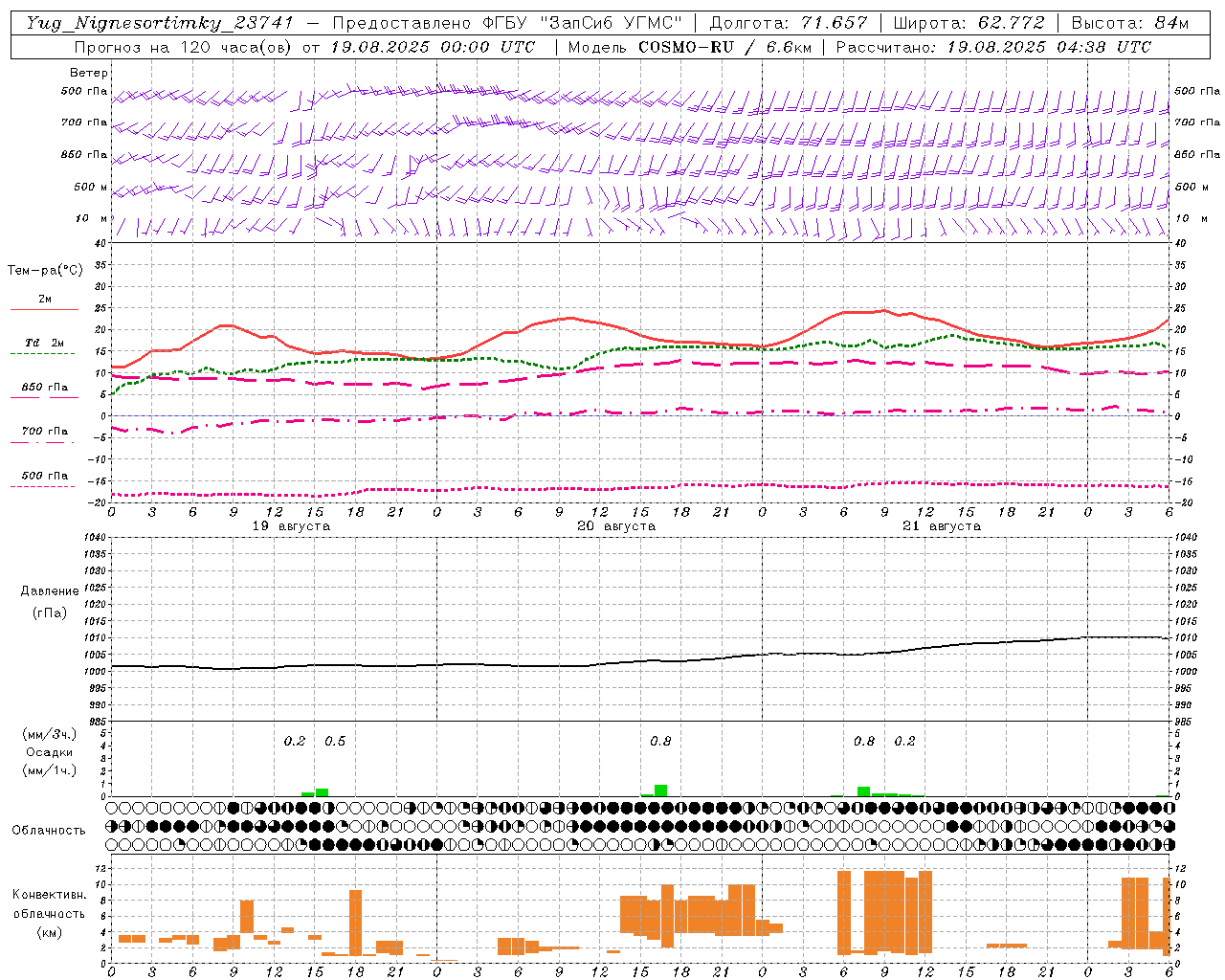
Task: Click the Широта: 62.772 header value
Action: tap(969, 23)
